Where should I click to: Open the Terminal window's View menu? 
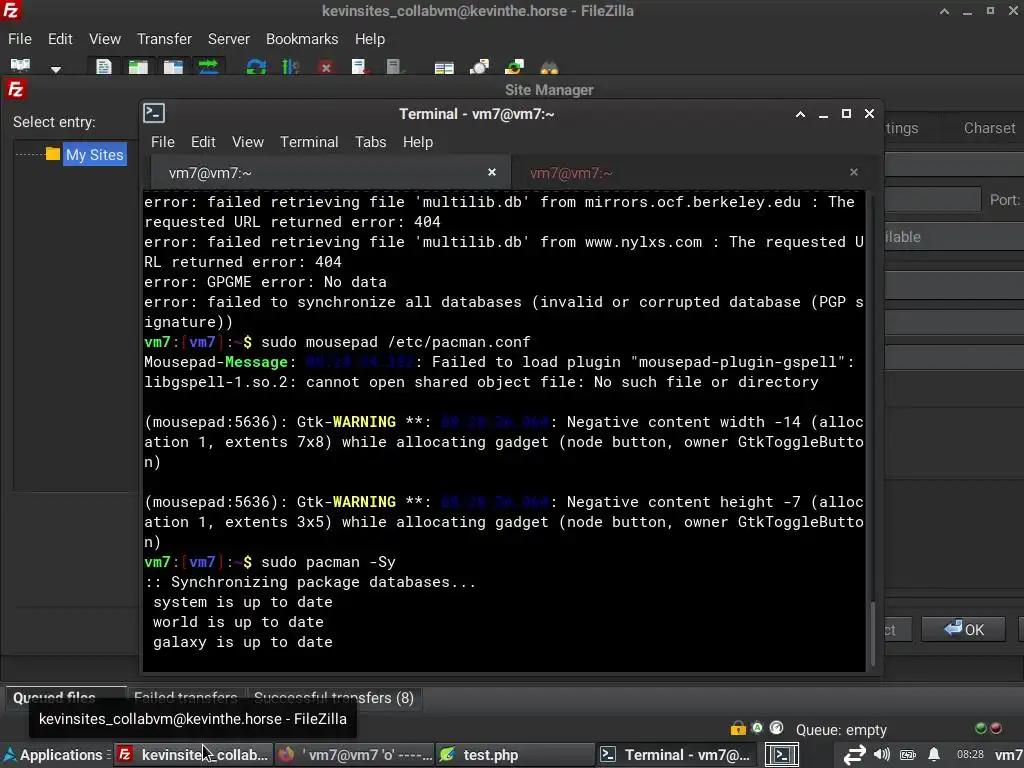[x=248, y=142]
